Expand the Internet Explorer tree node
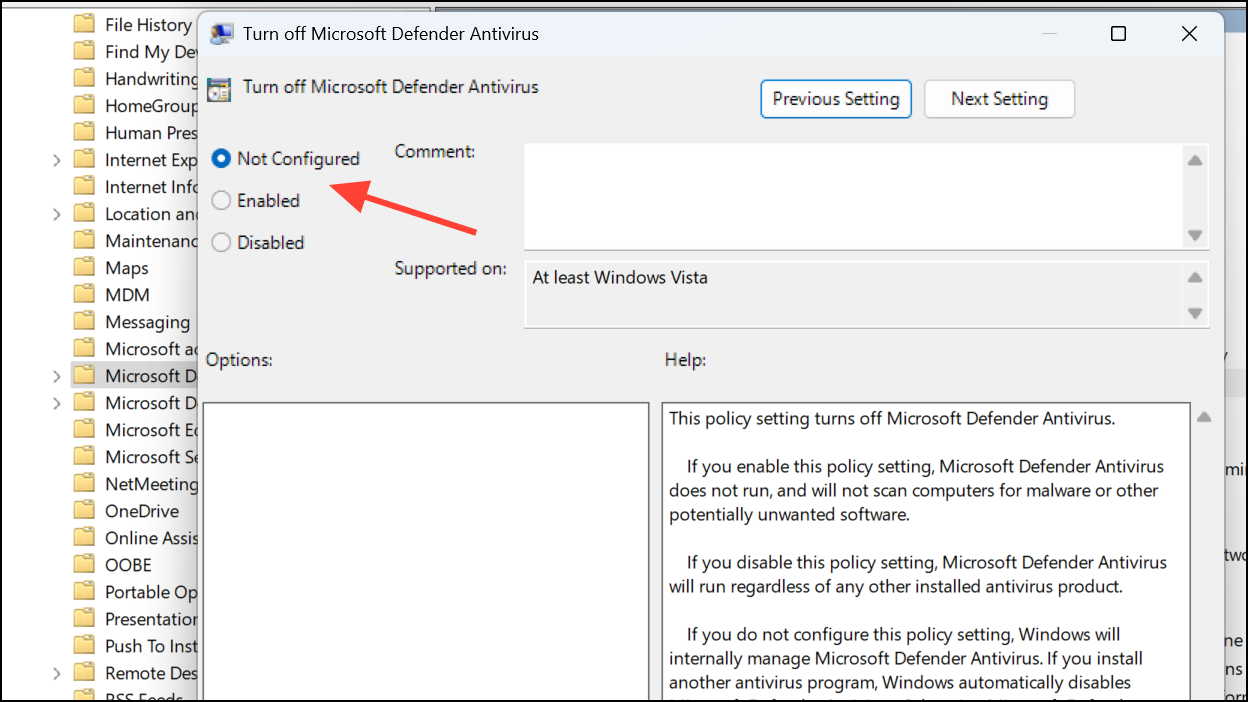The width and height of the screenshot is (1248, 702). pyautogui.click(x=59, y=159)
